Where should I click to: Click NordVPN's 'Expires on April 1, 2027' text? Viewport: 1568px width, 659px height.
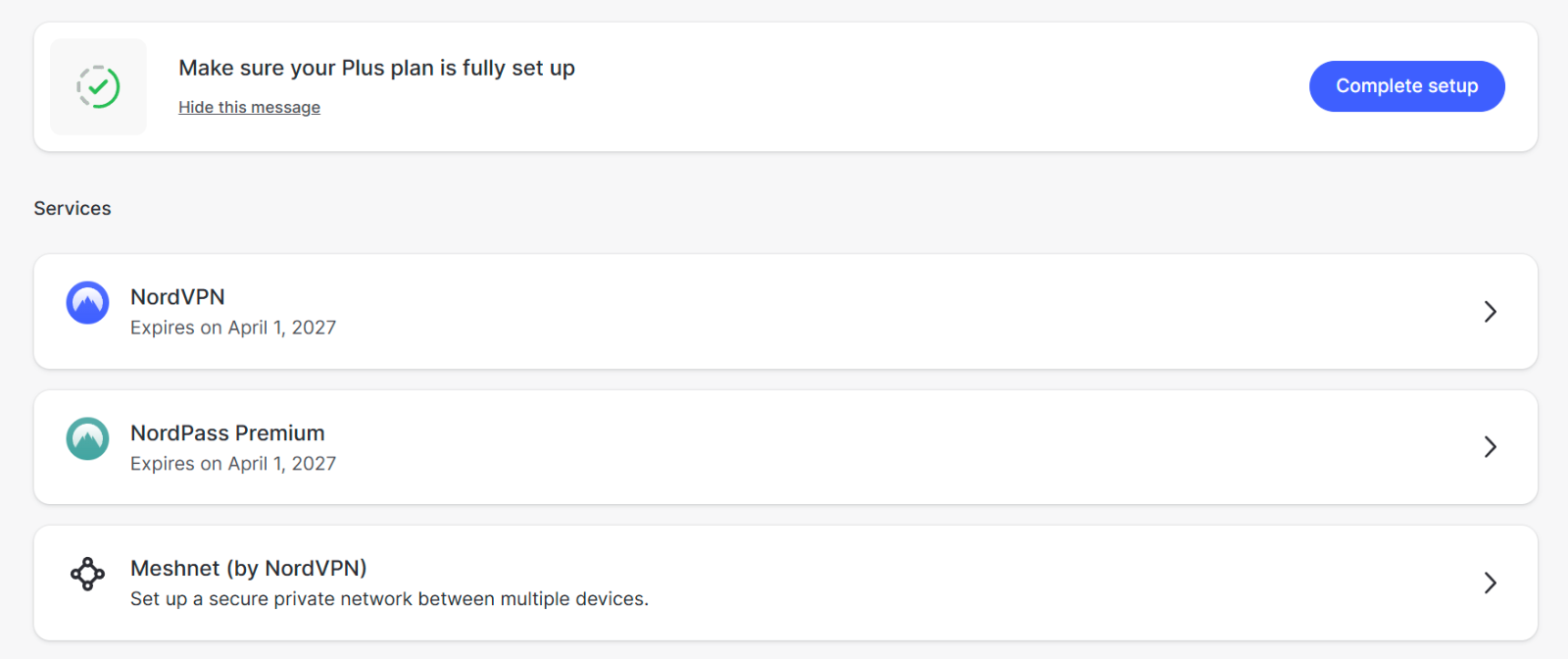(233, 328)
